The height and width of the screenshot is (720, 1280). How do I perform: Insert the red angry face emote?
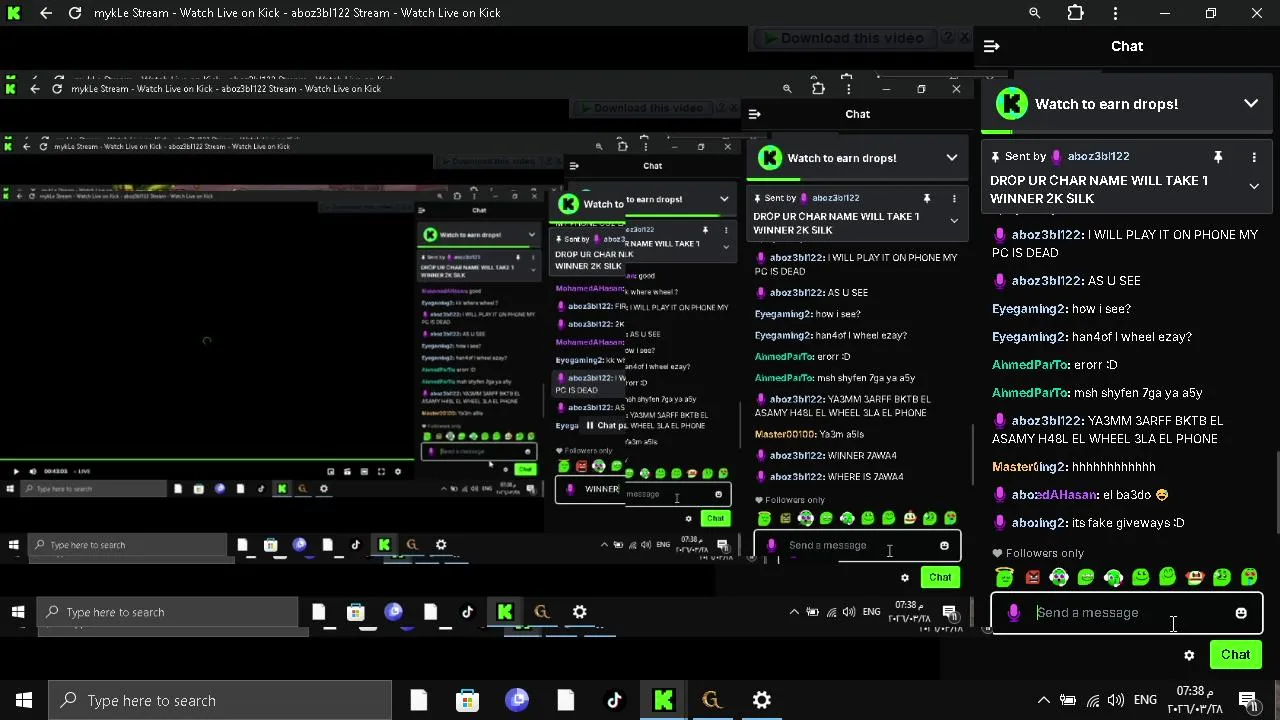pos(1032,577)
